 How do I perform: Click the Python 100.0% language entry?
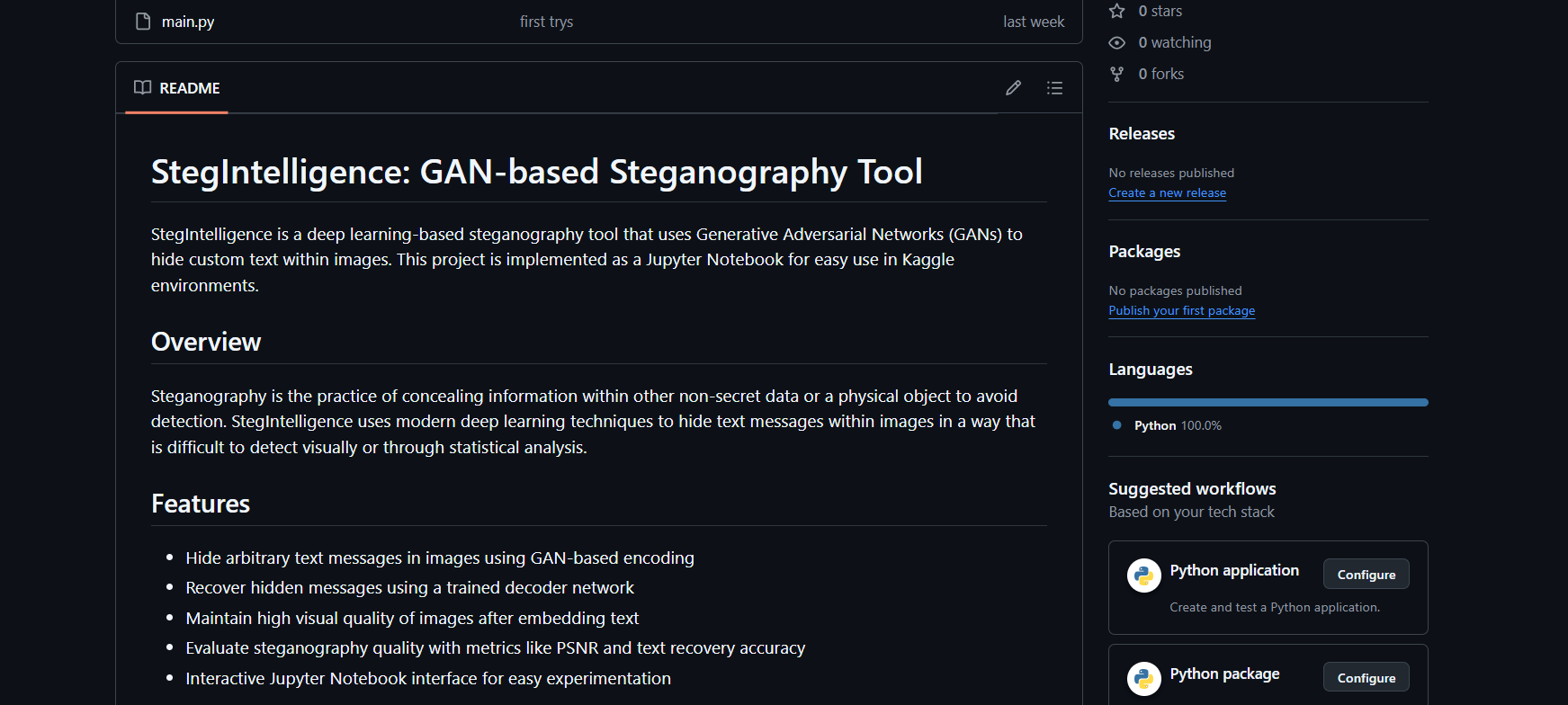1178,425
